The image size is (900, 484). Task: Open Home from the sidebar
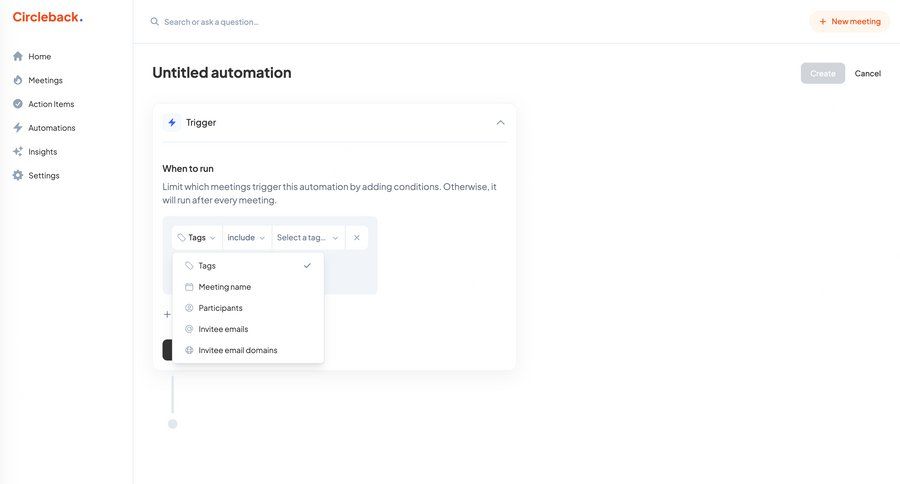point(39,56)
